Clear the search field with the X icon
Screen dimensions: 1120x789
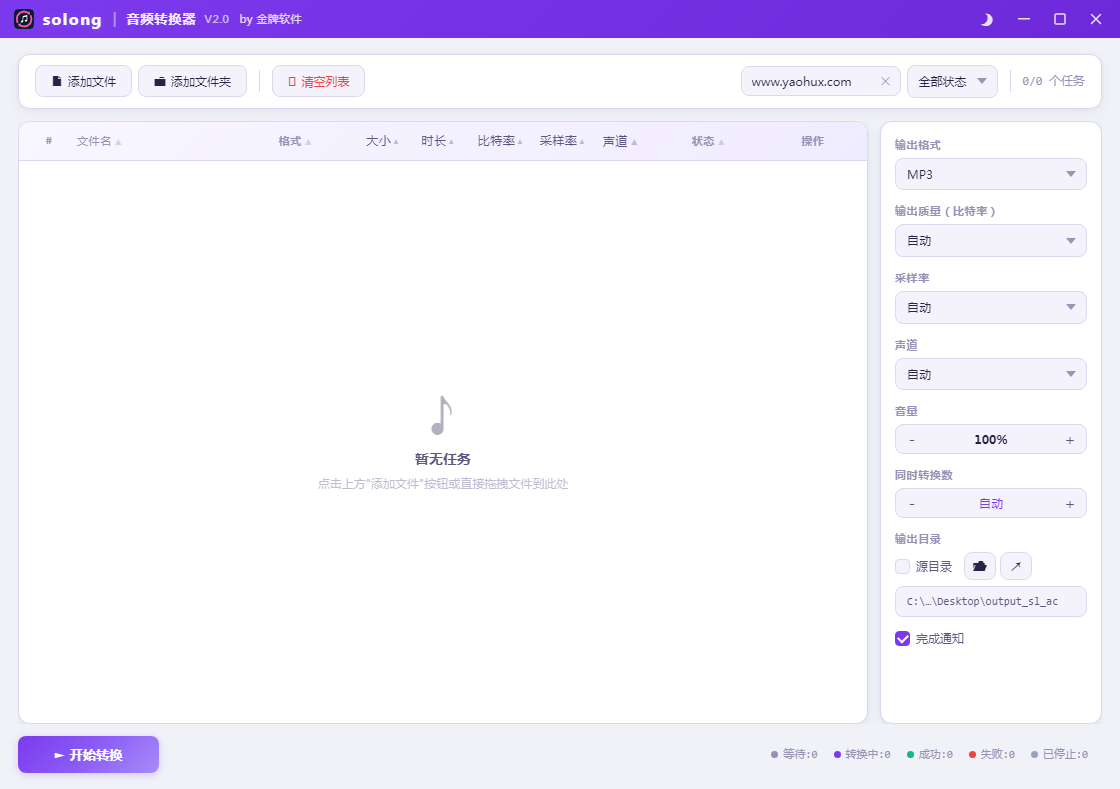(885, 82)
